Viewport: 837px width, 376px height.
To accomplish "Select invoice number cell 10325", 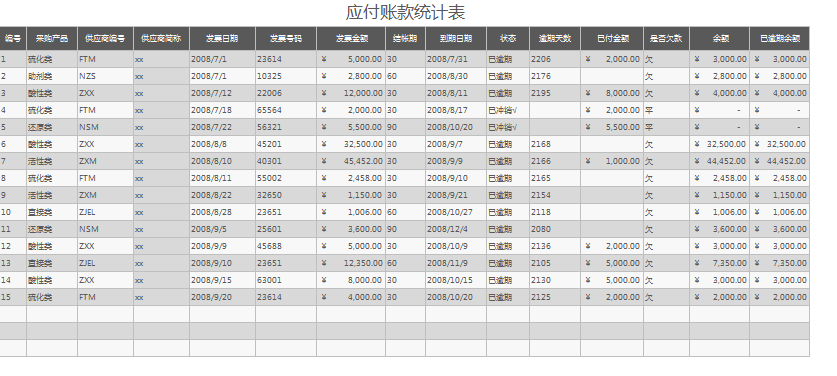I will [x=286, y=76].
